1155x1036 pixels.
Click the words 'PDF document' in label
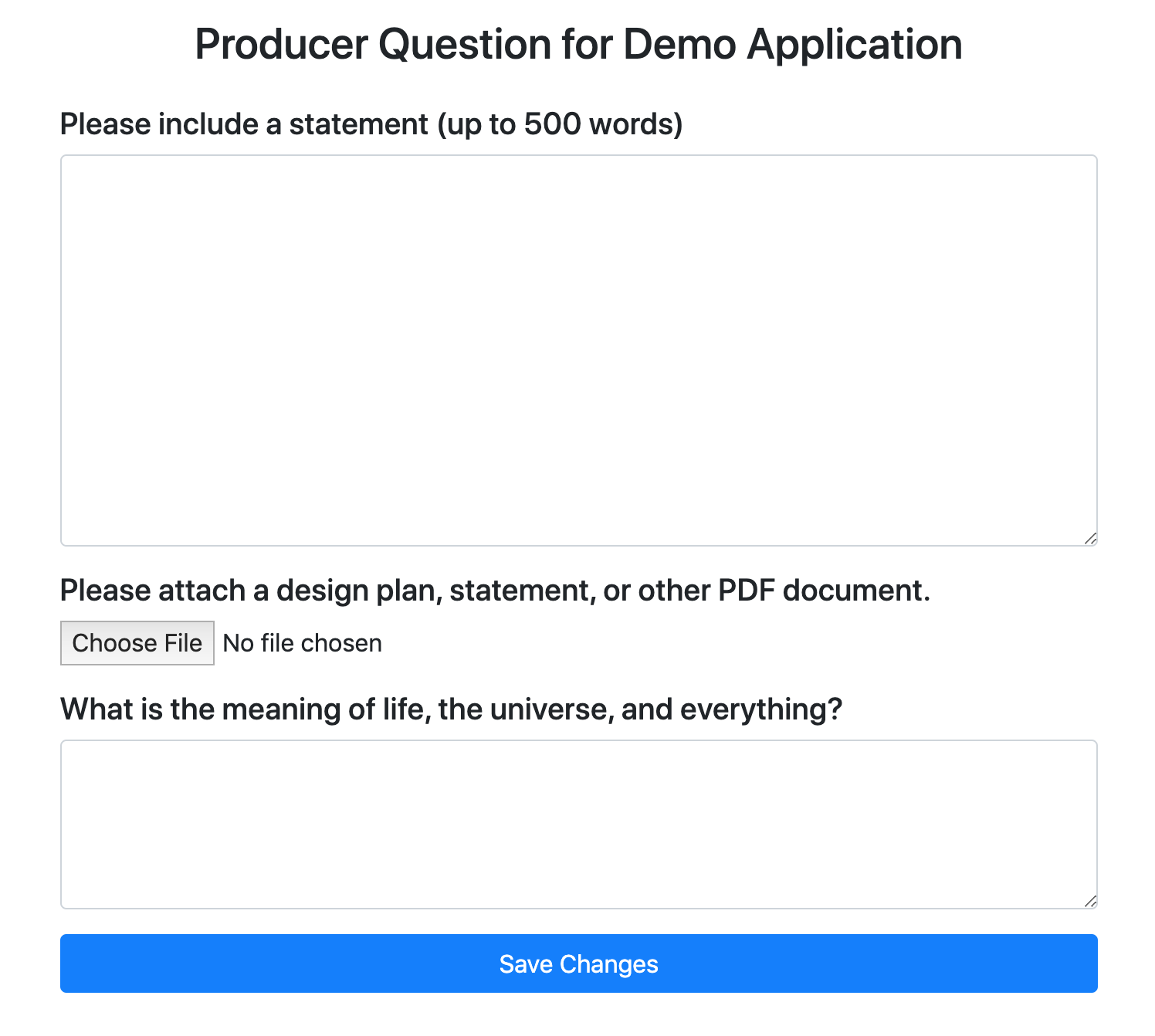[x=825, y=591]
